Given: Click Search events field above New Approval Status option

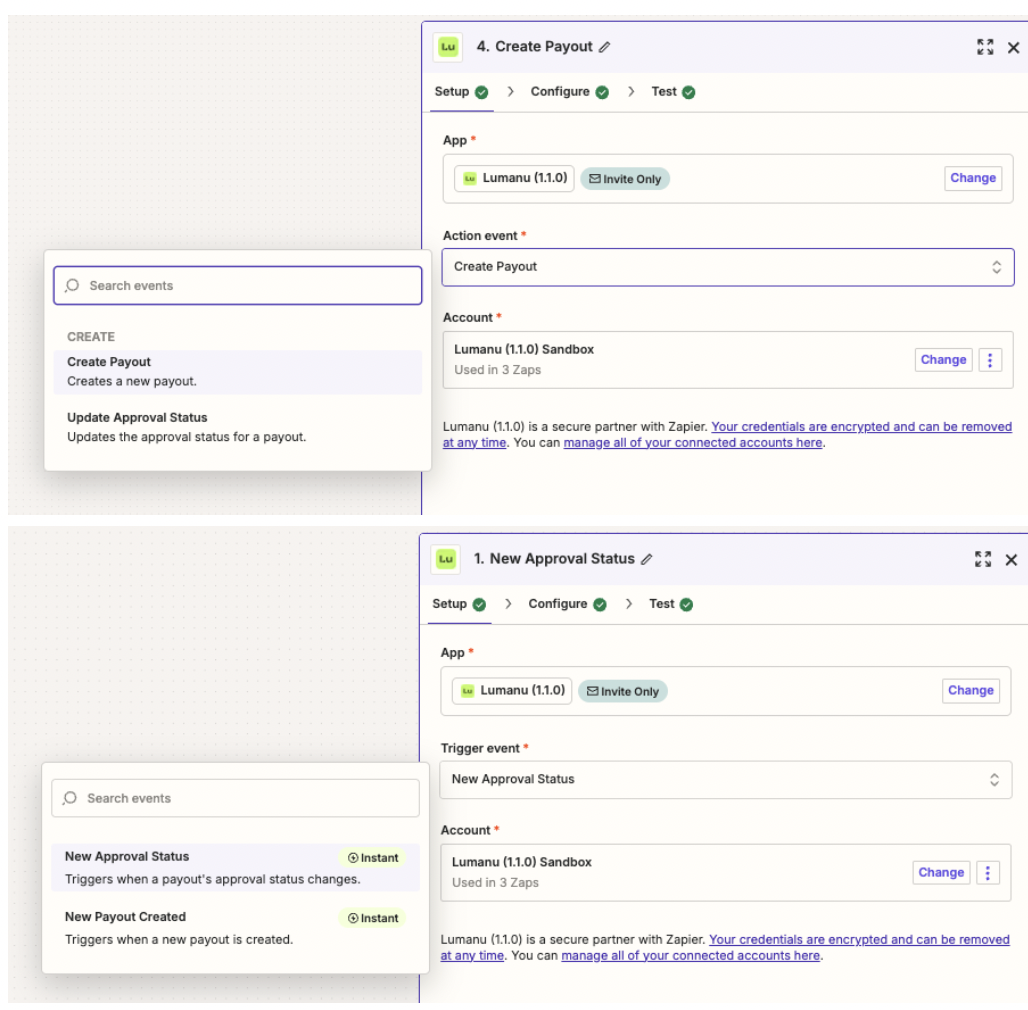Looking at the screenshot, I should click(236, 798).
